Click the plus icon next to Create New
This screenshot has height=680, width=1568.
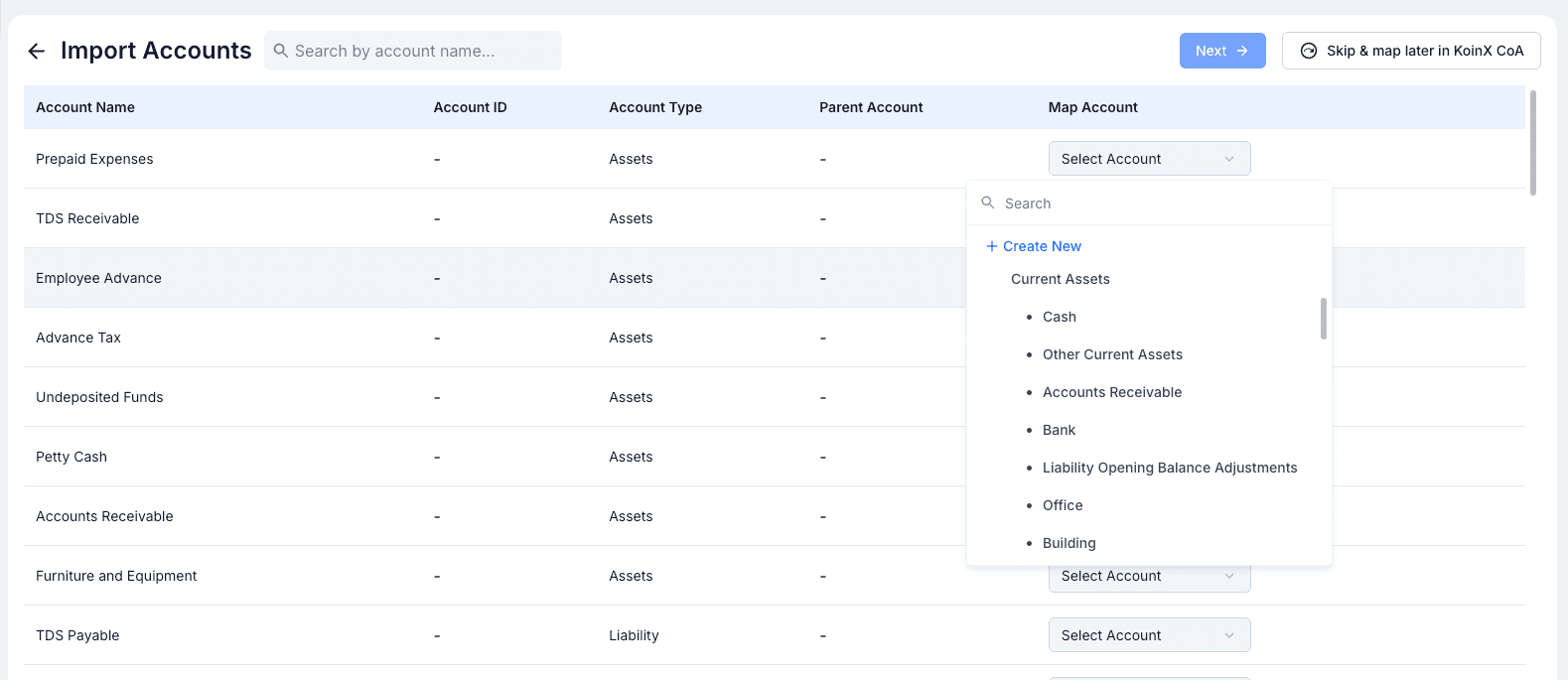pyautogui.click(x=991, y=246)
